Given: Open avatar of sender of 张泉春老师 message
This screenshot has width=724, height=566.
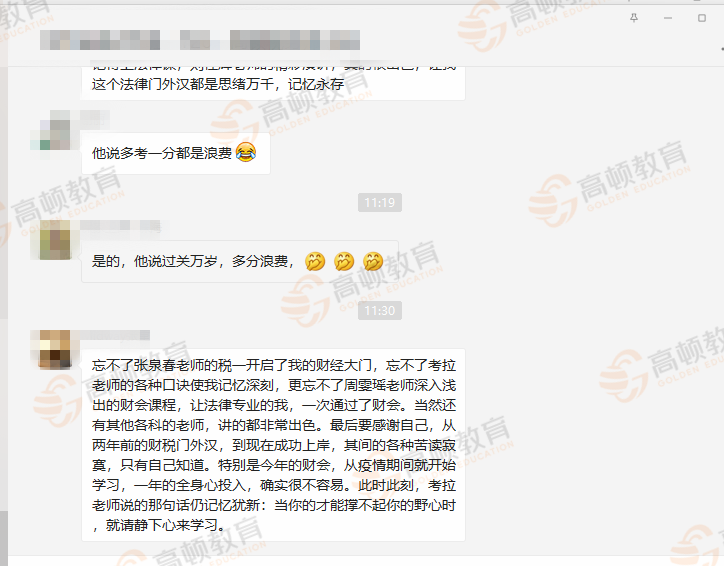Looking at the screenshot, I should pyautogui.click(x=51, y=349).
